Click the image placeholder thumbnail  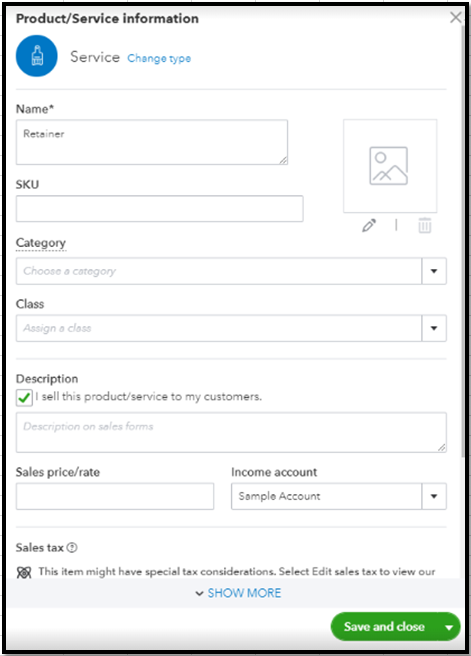(x=390, y=166)
